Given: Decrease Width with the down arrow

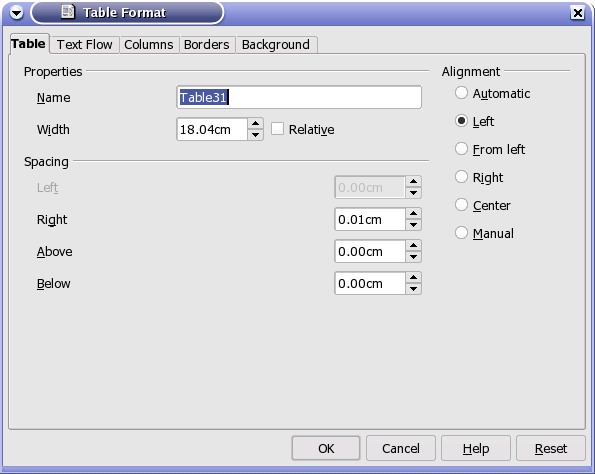Looking at the screenshot, I should pyautogui.click(x=255, y=135).
